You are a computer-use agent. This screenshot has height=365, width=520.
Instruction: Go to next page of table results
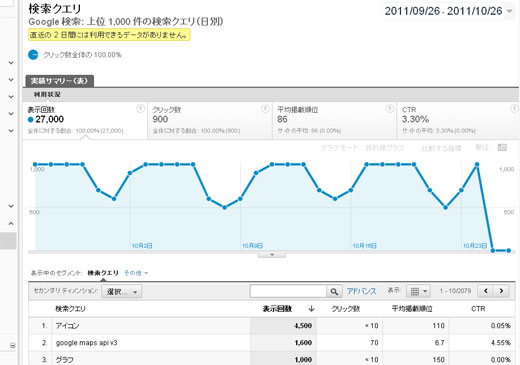tap(501, 291)
